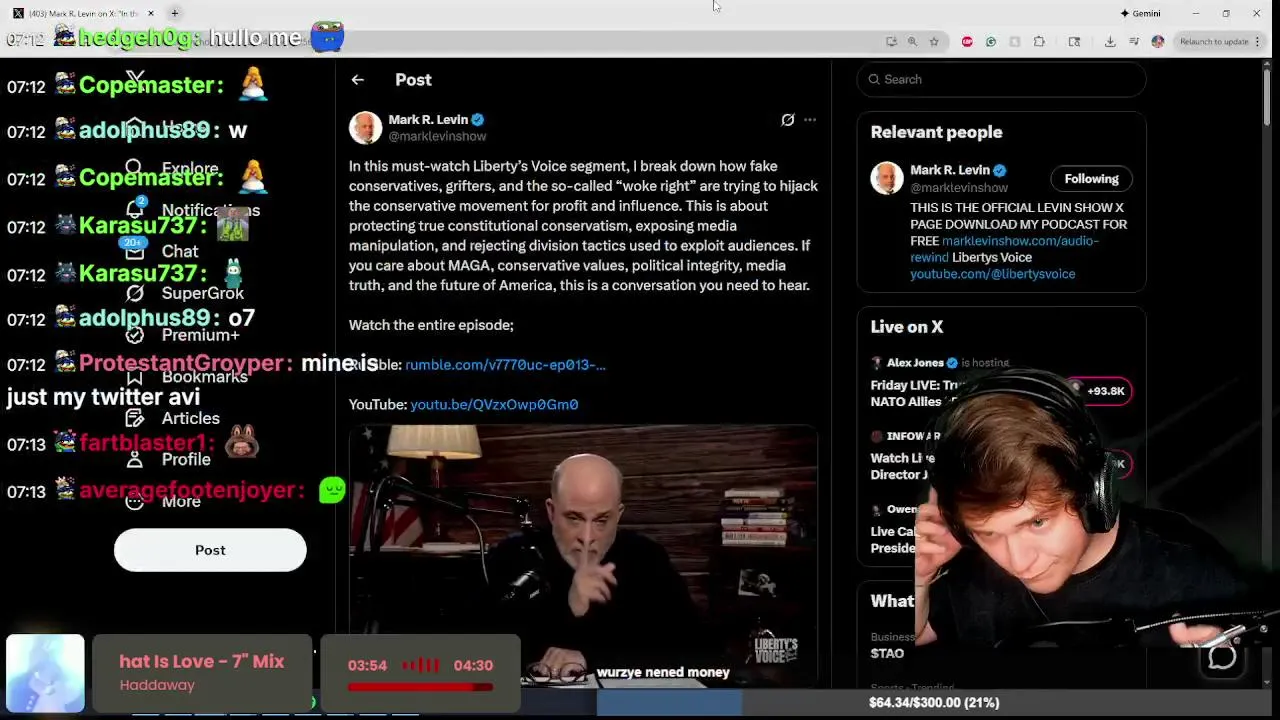Click the Haddaway album art thumbnail
This screenshot has height=720, width=1280.
45,674
